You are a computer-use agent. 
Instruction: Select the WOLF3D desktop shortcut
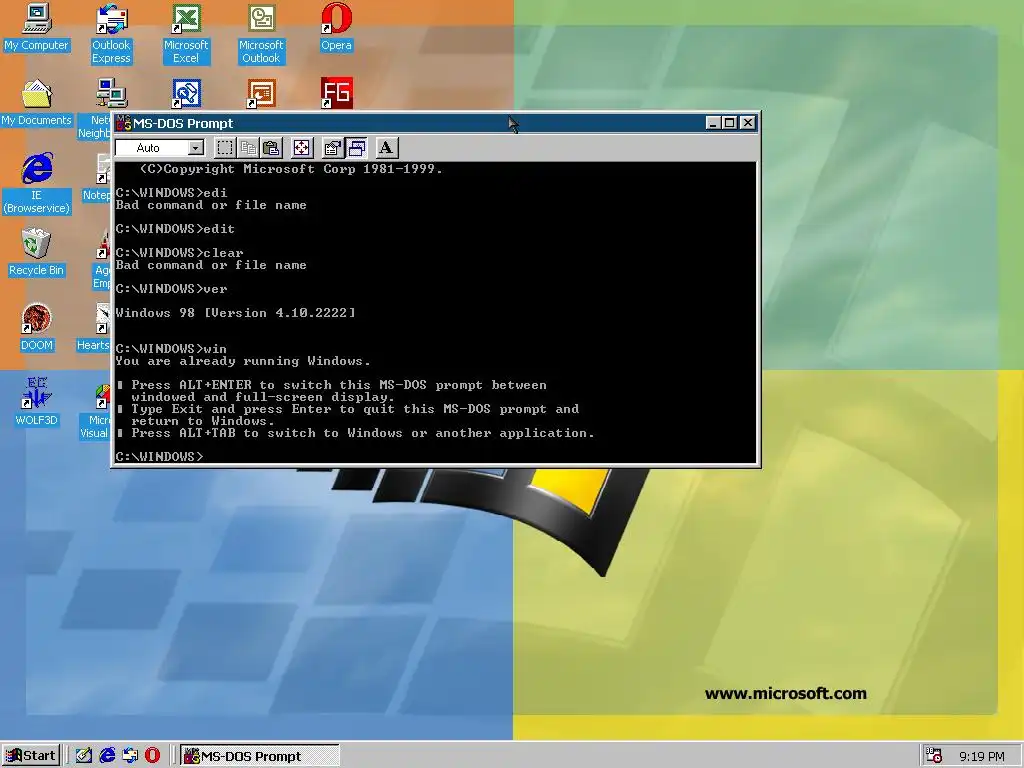[x=36, y=402]
